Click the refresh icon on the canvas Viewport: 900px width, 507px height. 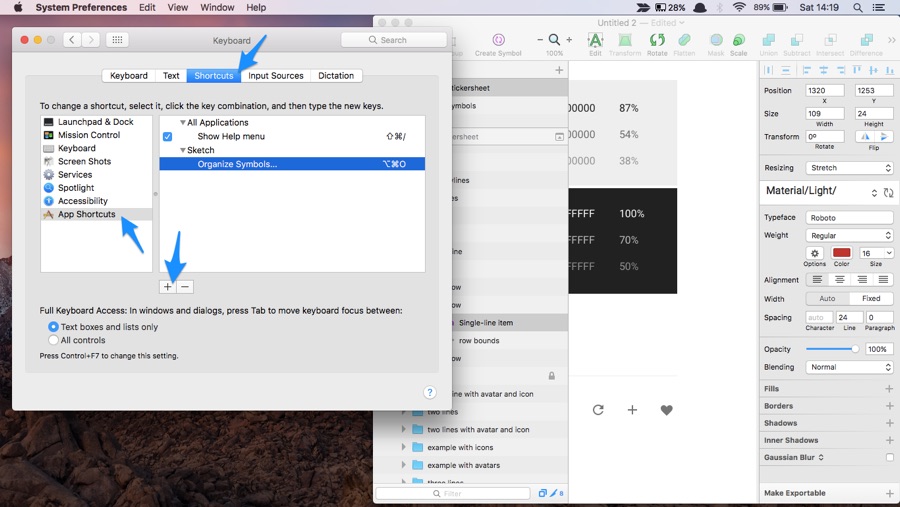click(598, 410)
